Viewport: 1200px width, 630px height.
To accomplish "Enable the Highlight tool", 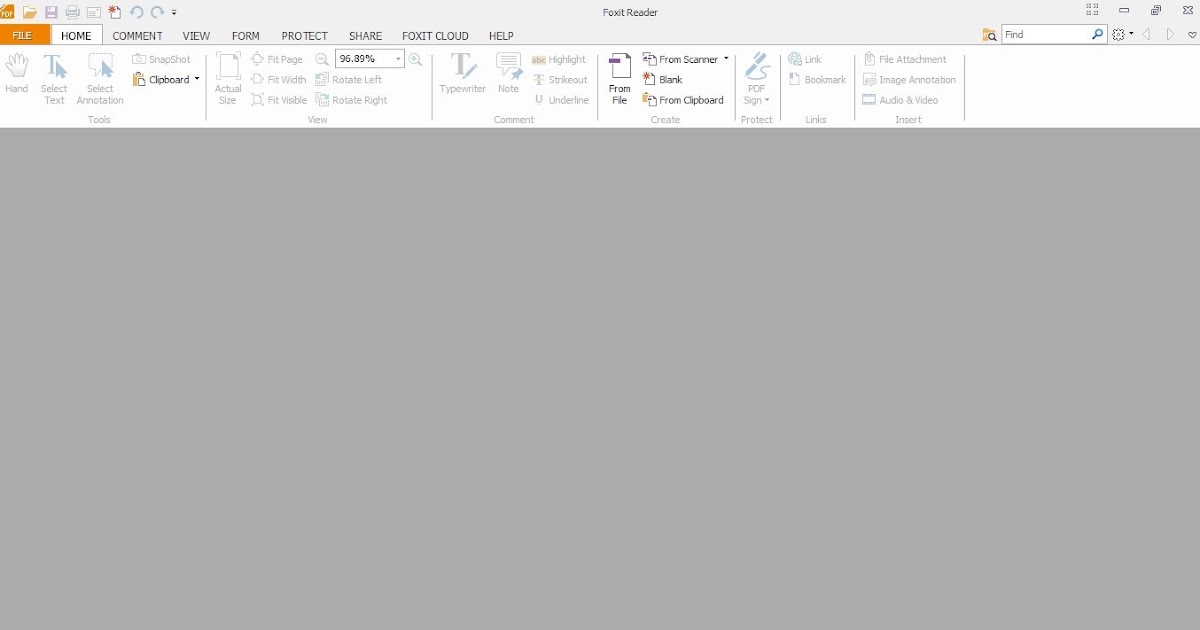I will (560, 59).
